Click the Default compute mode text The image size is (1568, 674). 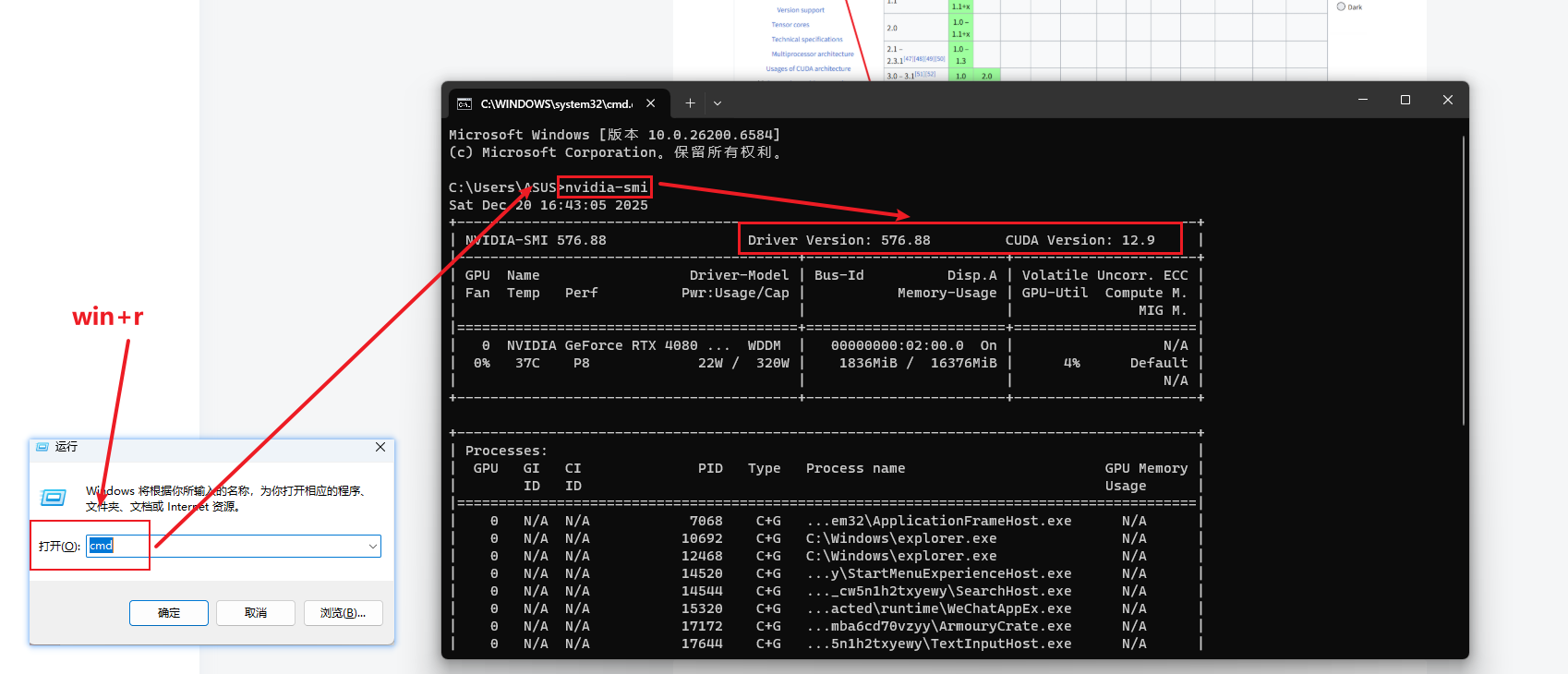point(1159,363)
